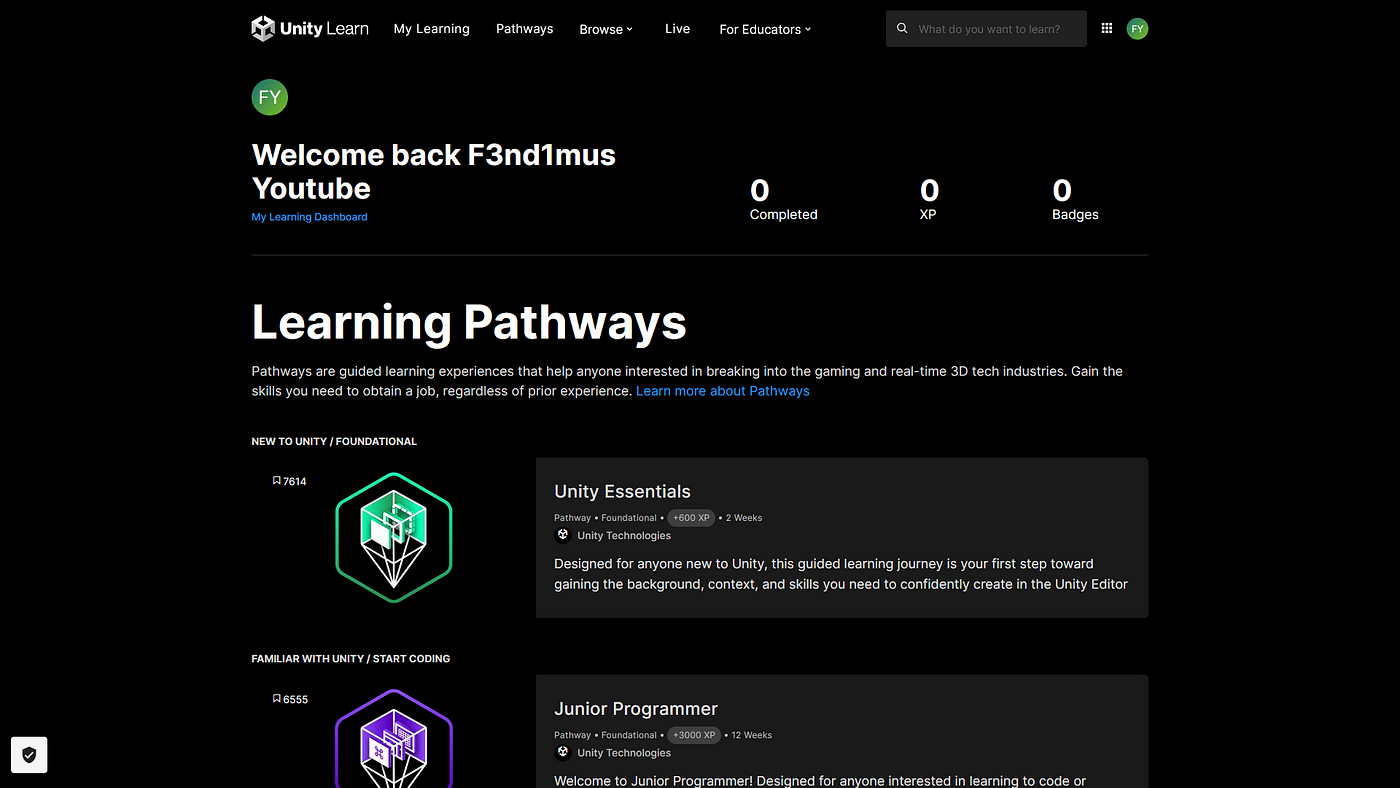Expand the Browse dropdown
The width and height of the screenshot is (1400, 788).
pyautogui.click(x=606, y=29)
